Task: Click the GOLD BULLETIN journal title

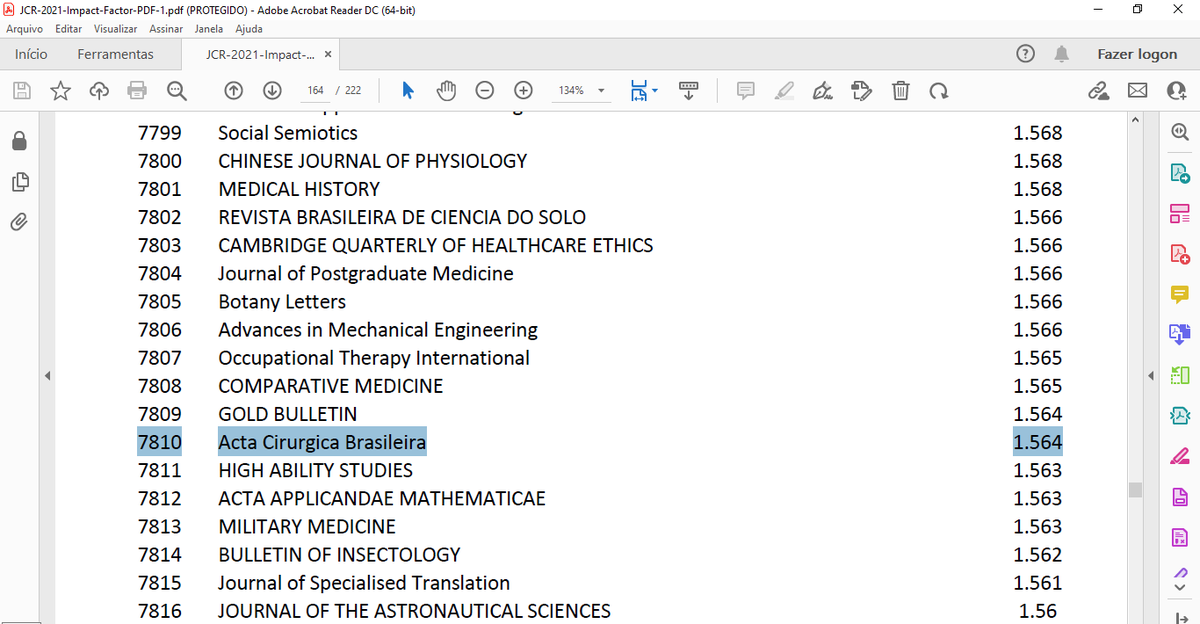Action: tap(288, 414)
